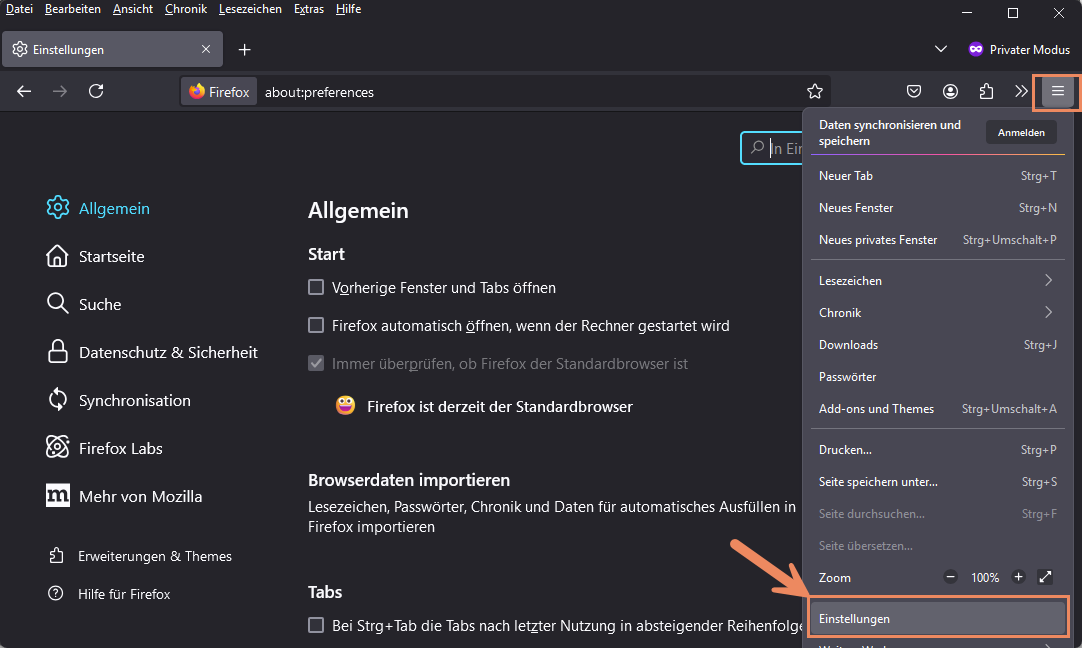Open the Extras menu
This screenshot has height=648, width=1082.
point(308,9)
